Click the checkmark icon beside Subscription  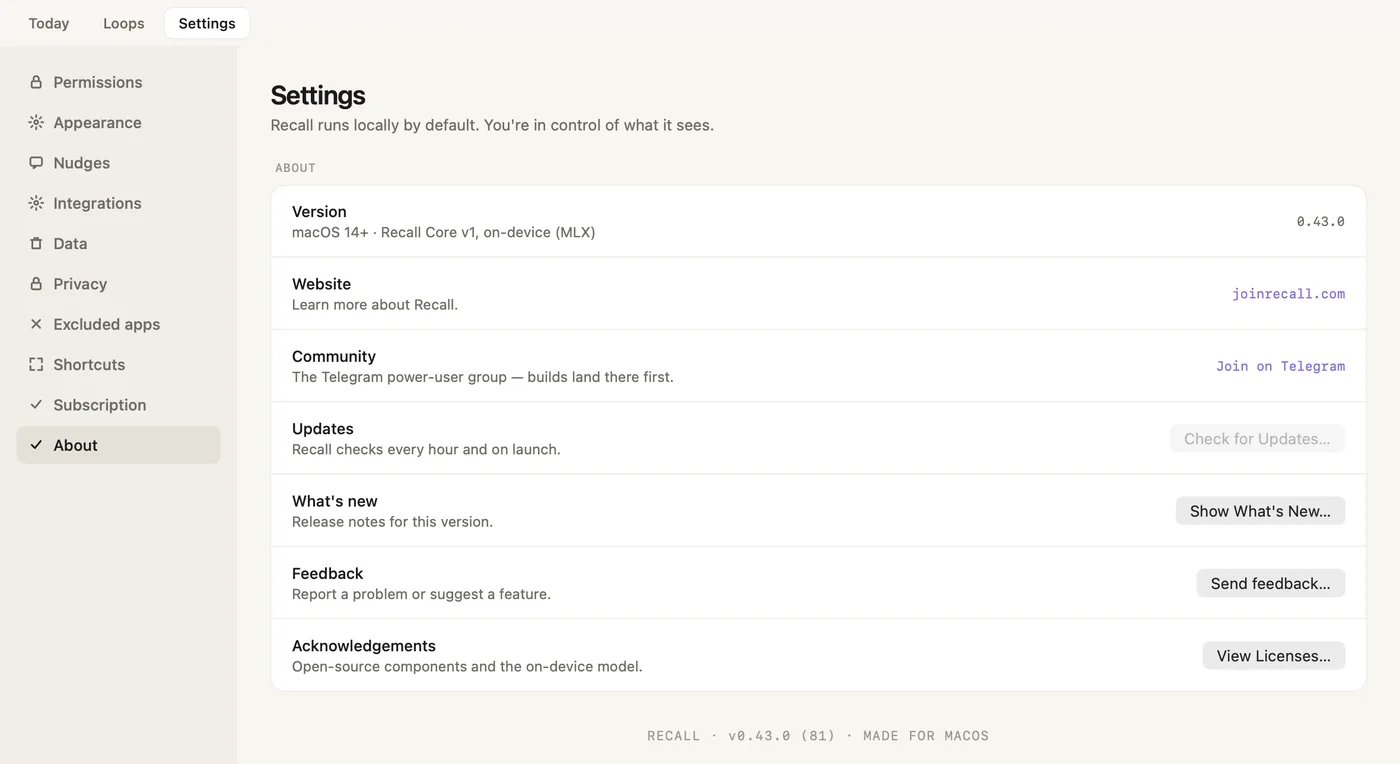36,404
